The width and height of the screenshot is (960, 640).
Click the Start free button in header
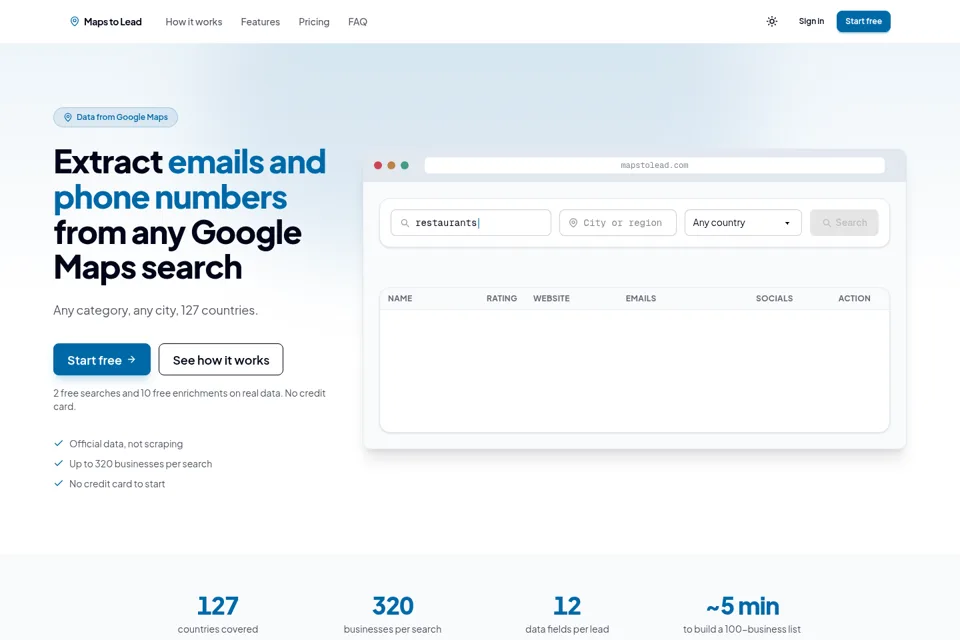pos(863,21)
